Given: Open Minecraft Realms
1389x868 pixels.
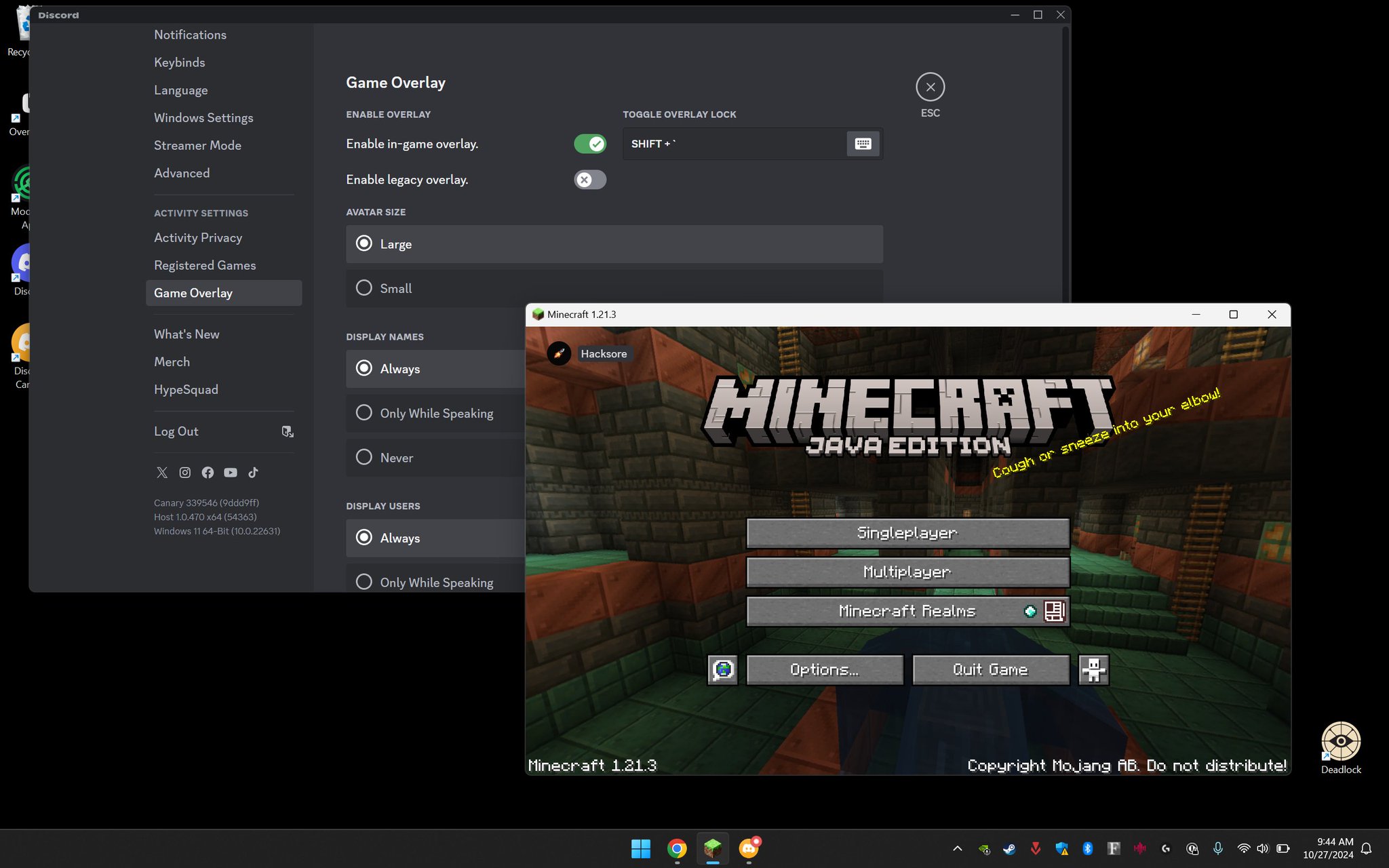Looking at the screenshot, I should (907, 612).
